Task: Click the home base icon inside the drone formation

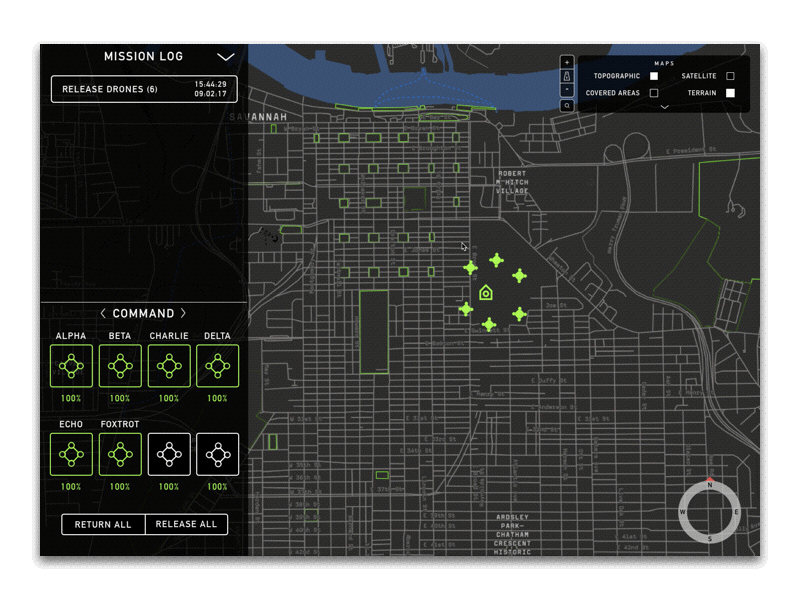Action: 486,292
